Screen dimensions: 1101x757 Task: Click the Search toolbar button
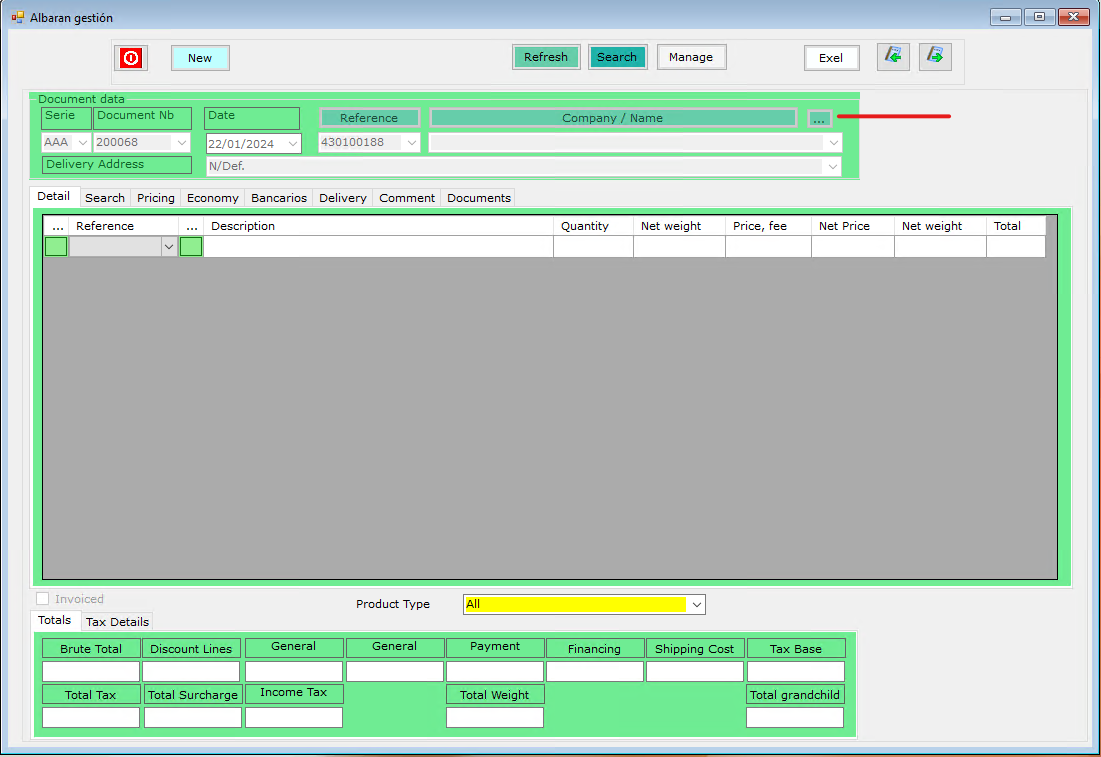click(x=617, y=57)
